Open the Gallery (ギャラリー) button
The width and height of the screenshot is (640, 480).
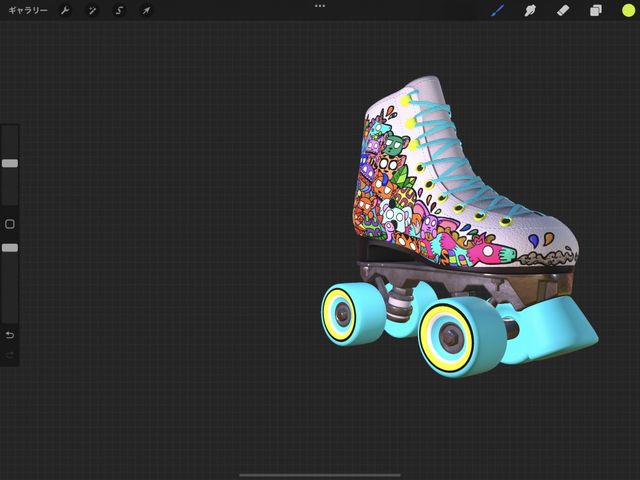tap(28, 10)
